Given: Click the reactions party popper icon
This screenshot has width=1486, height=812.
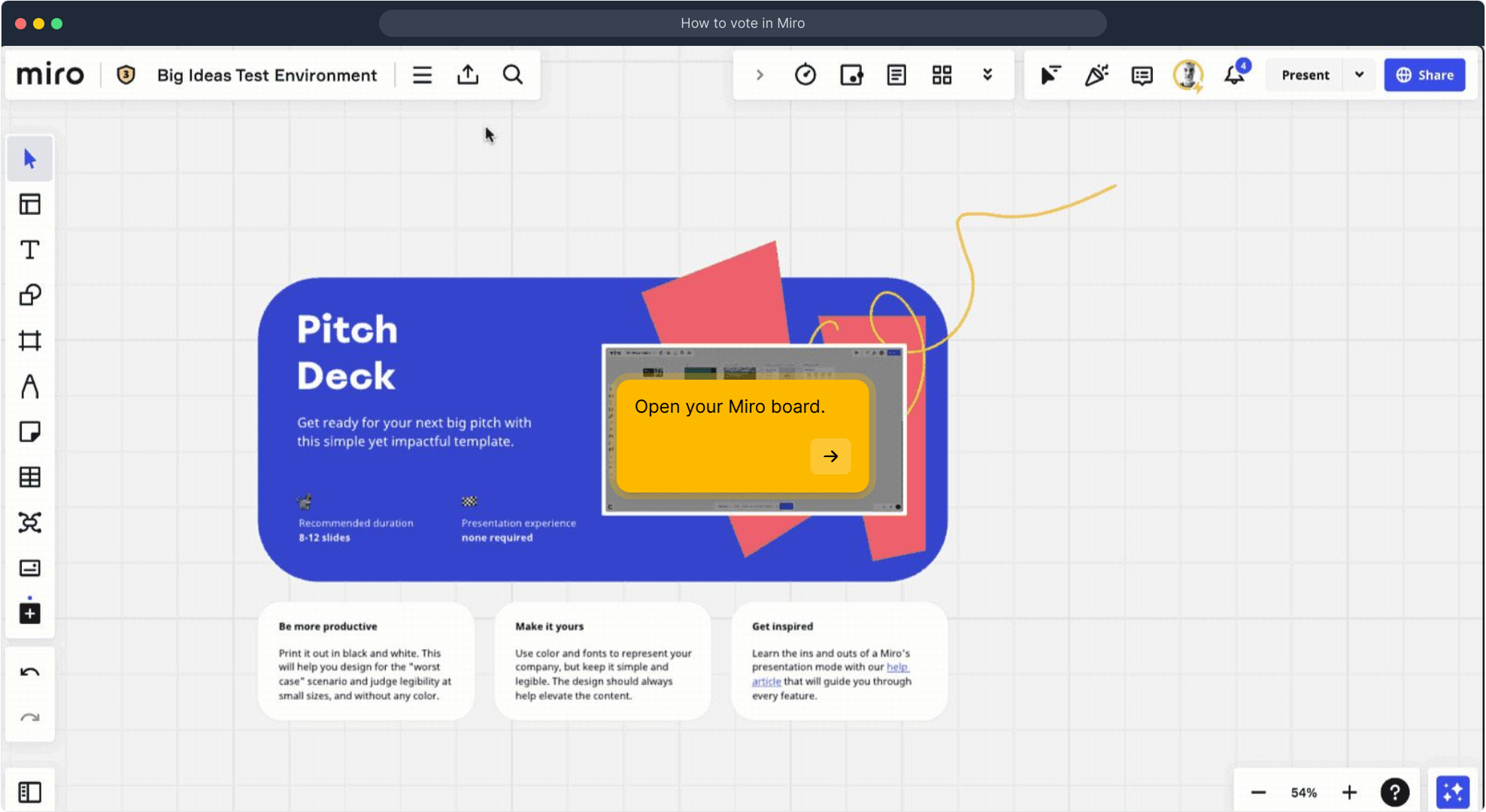Looking at the screenshot, I should tap(1096, 74).
